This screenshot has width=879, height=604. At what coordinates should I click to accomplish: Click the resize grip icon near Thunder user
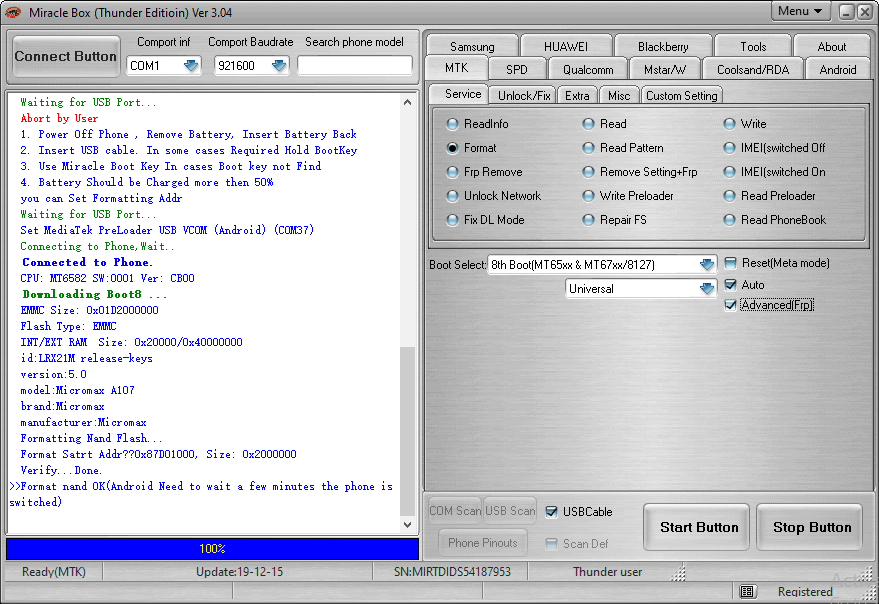coord(679,573)
